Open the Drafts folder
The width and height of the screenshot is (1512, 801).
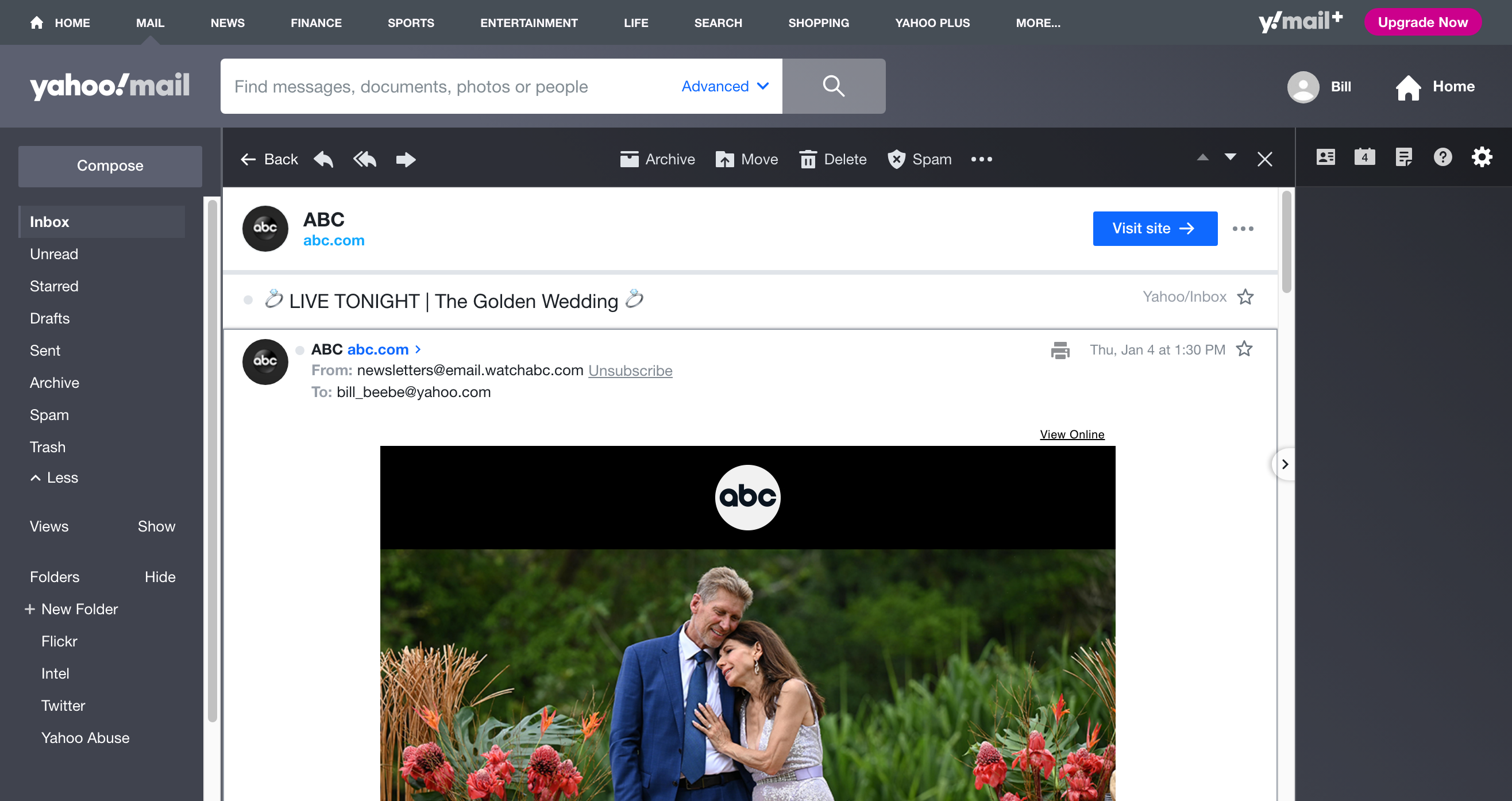[50, 318]
